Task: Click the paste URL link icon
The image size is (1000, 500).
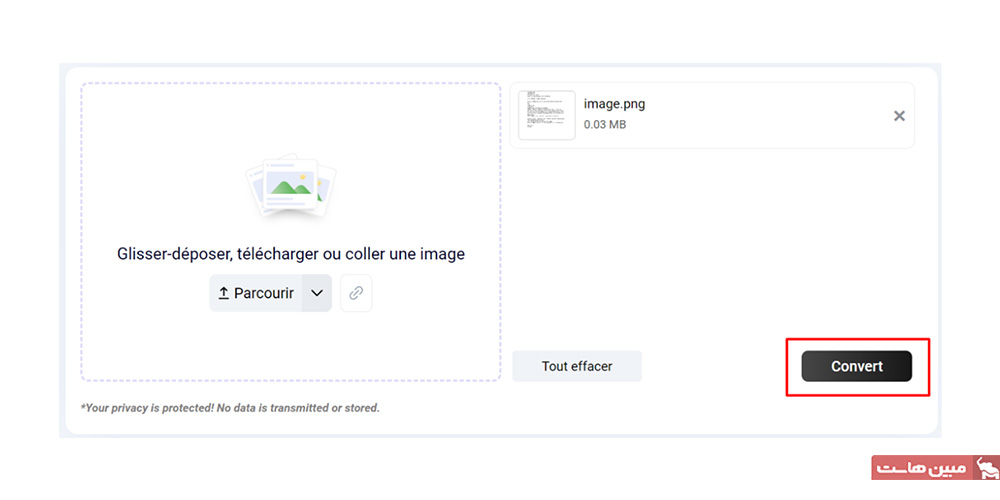Action: pyautogui.click(x=356, y=293)
